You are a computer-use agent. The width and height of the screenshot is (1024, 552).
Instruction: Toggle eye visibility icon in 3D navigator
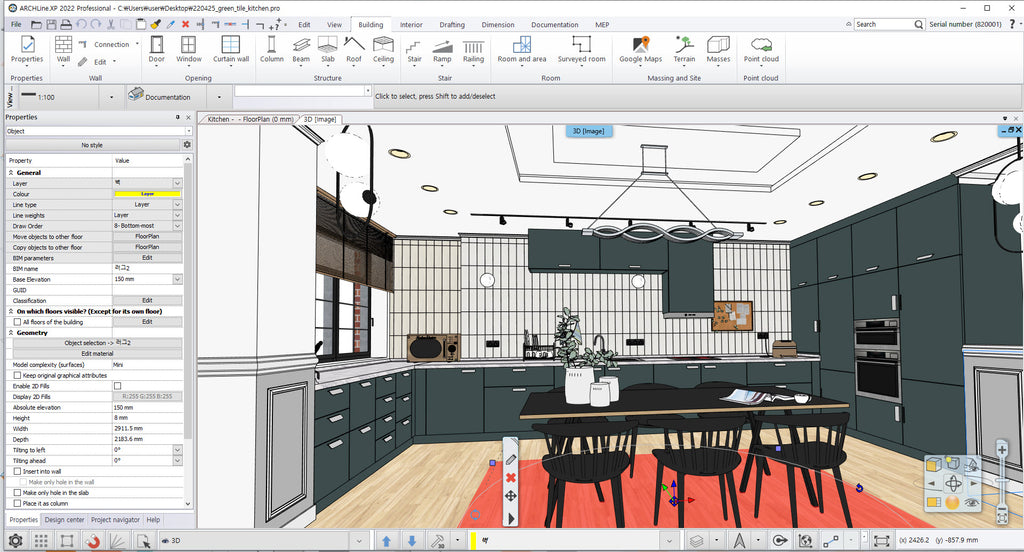coord(971,502)
